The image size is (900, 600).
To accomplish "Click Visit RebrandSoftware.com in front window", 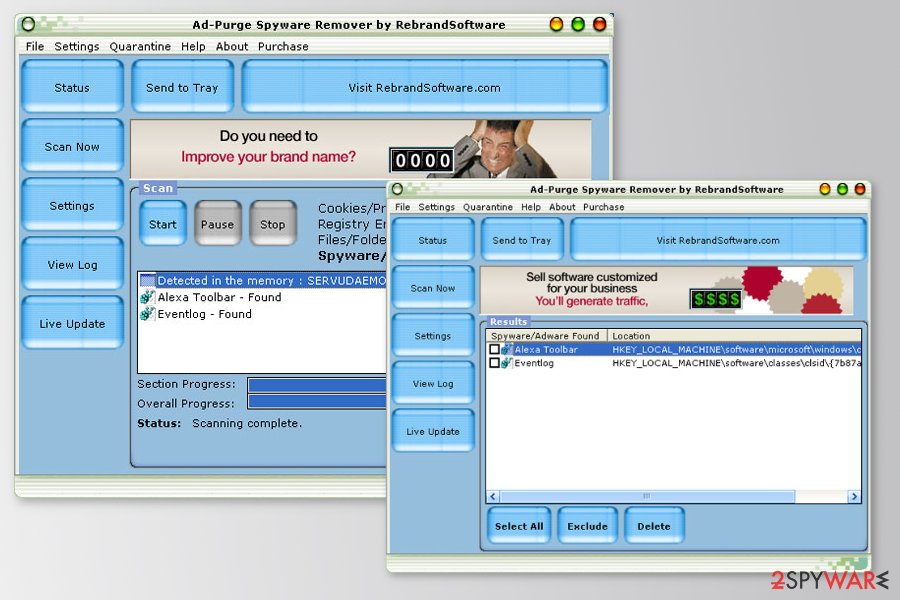I will coord(718,240).
